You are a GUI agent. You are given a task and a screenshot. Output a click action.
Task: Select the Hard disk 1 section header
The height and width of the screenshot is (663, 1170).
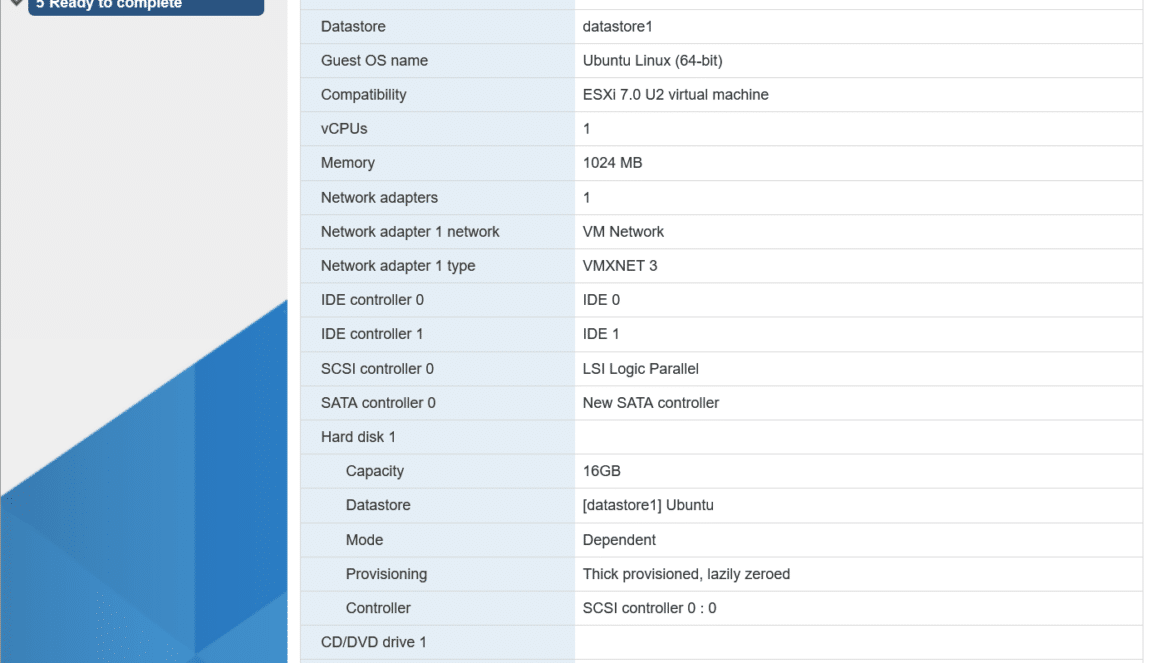click(x=358, y=437)
